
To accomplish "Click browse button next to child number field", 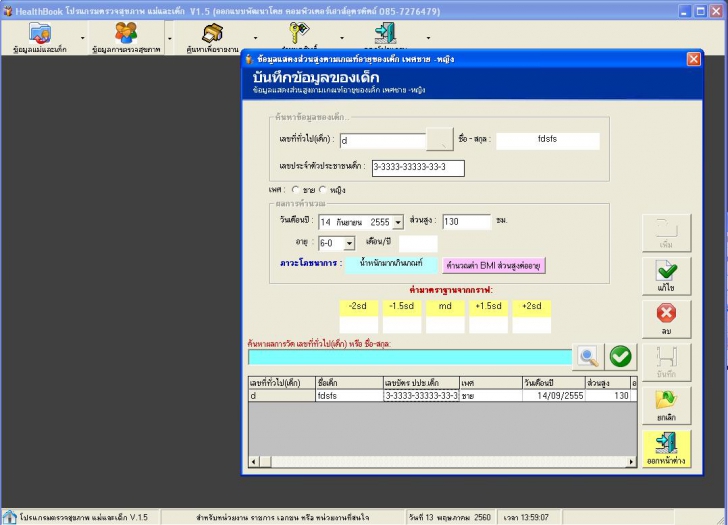I will [x=440, y=140].
